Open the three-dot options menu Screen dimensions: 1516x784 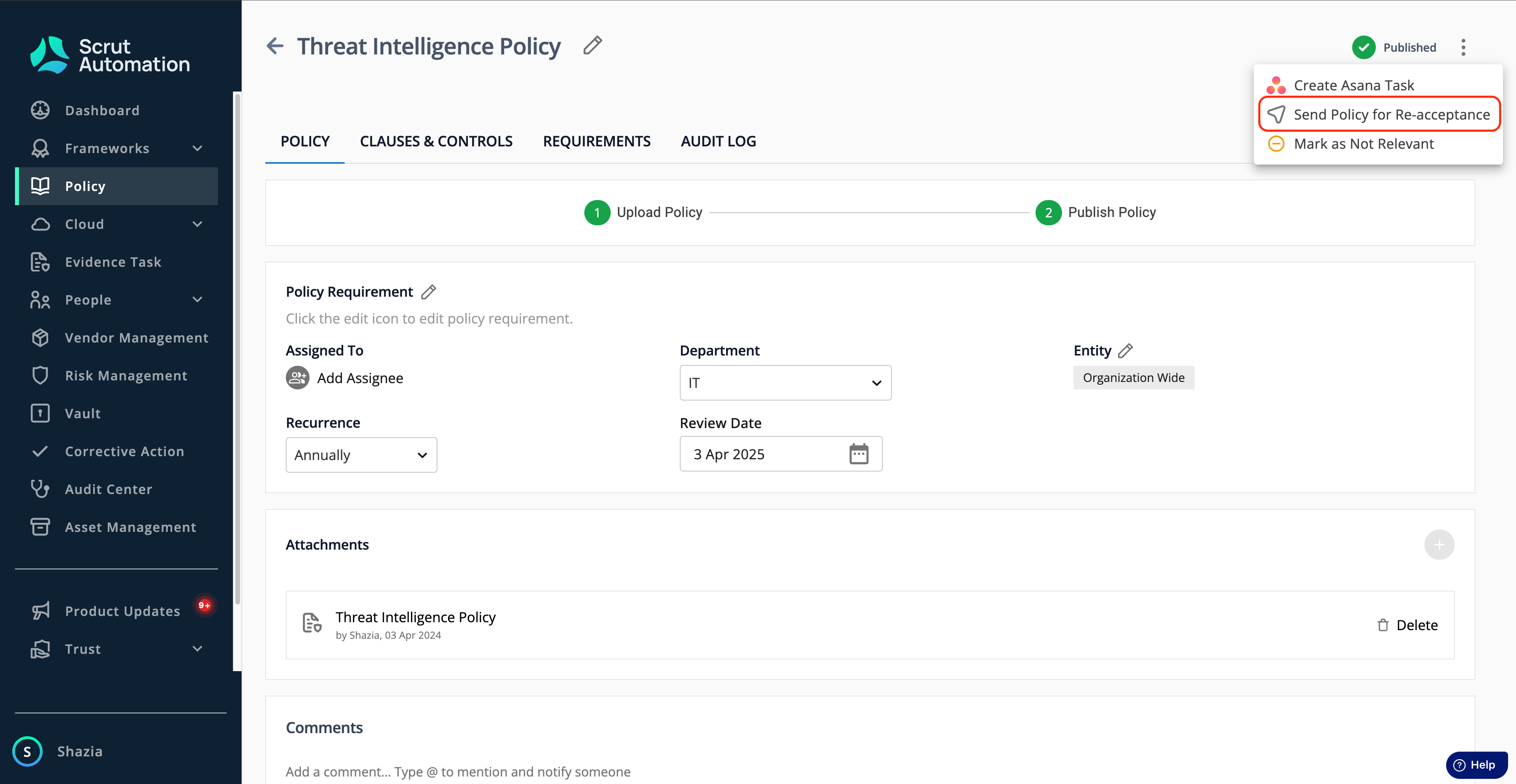pyautogui.click(x=1463, y=47)
